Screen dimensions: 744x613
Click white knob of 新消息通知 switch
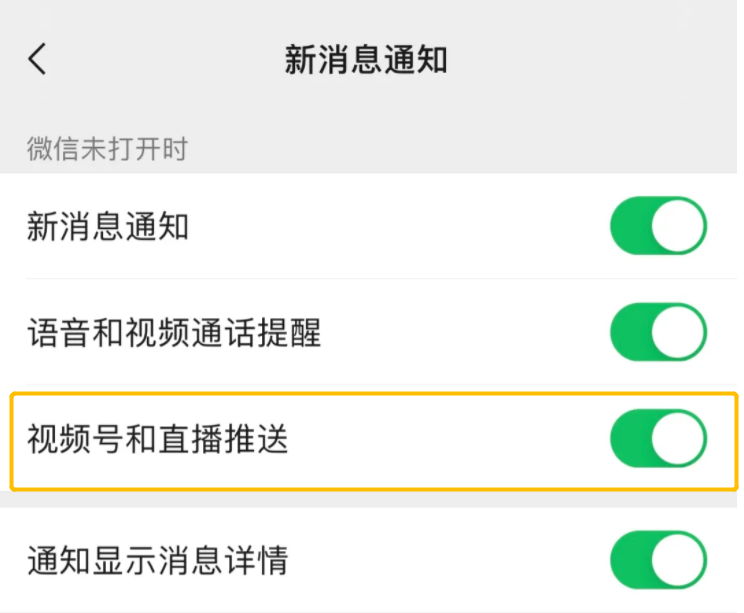tap(678, 226)
